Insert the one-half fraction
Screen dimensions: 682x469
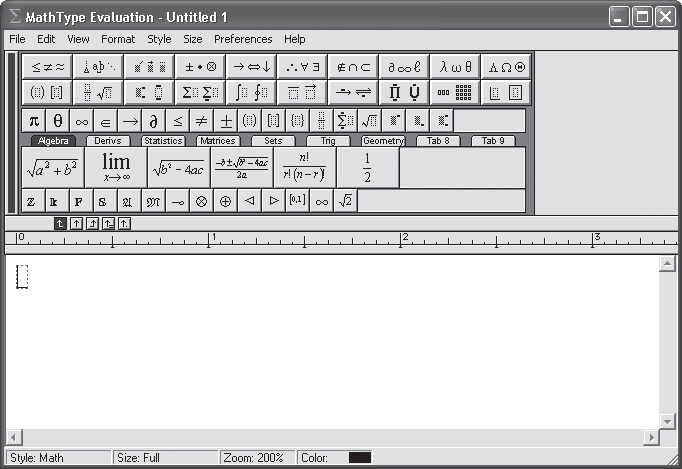coord(367,167)
